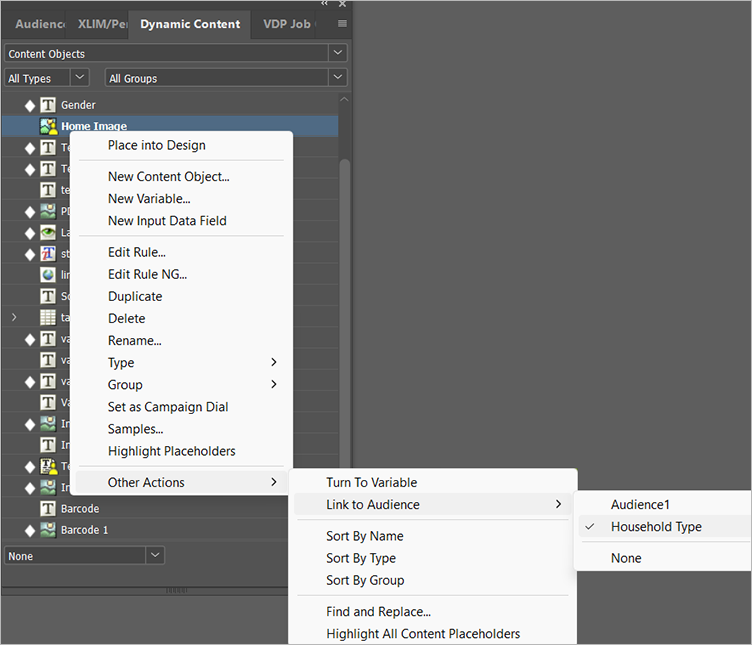Choose New Input Data Field
The height and width of the screenshot is (645, 752).
[x=167, y=221]
